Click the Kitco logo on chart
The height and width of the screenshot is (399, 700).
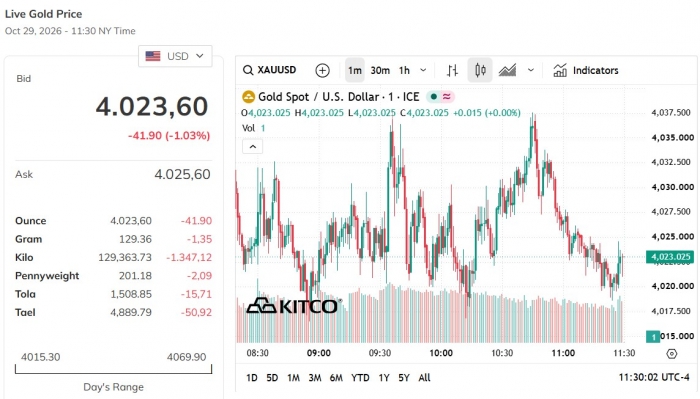[294, 306]
